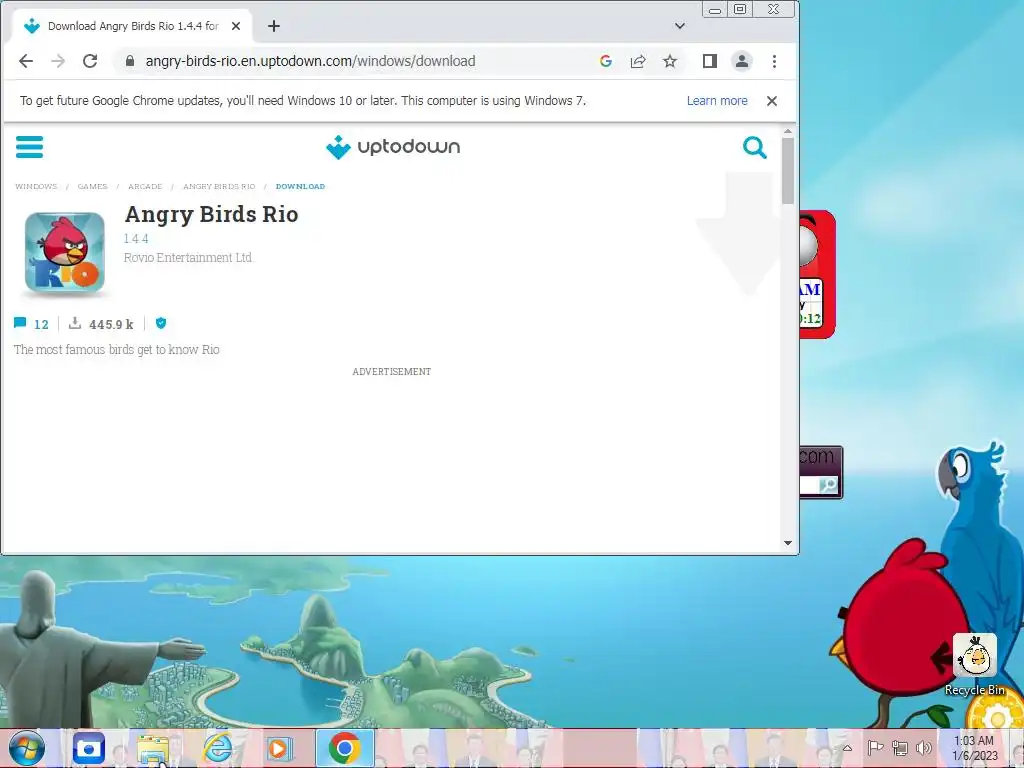The width and height of the screenshot is (1024, 768).
Task: Click the Angry Birds Rio title
Action: (211, 214)
